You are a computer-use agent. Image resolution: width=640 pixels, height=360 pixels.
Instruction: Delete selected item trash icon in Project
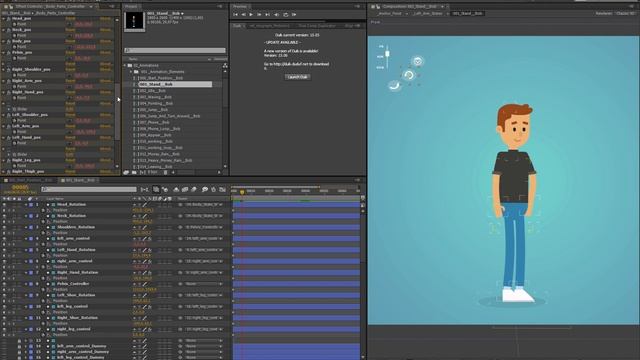(166, 172)
